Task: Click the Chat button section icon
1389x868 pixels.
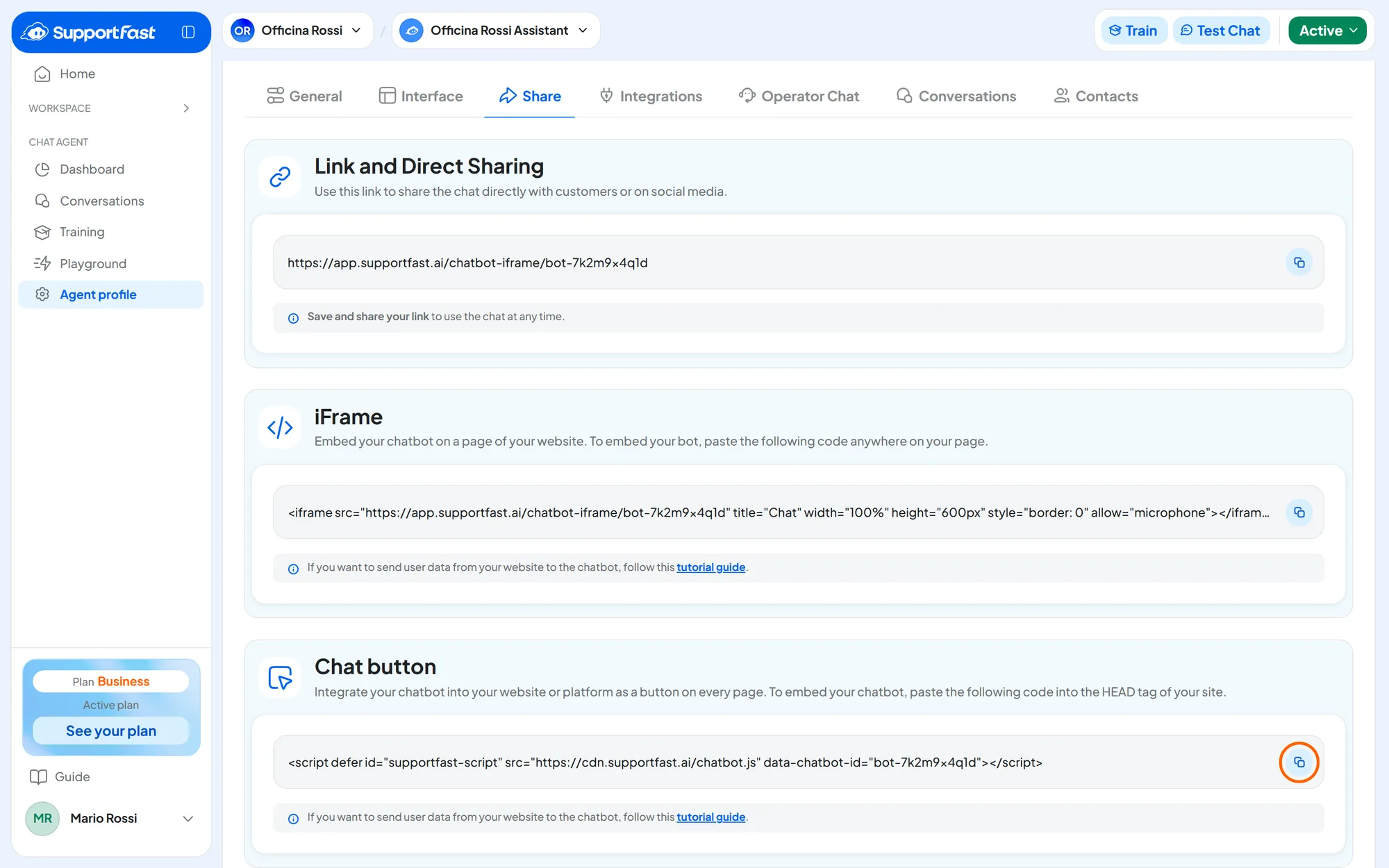Action: pyautogui.click(x=280, y=678)
